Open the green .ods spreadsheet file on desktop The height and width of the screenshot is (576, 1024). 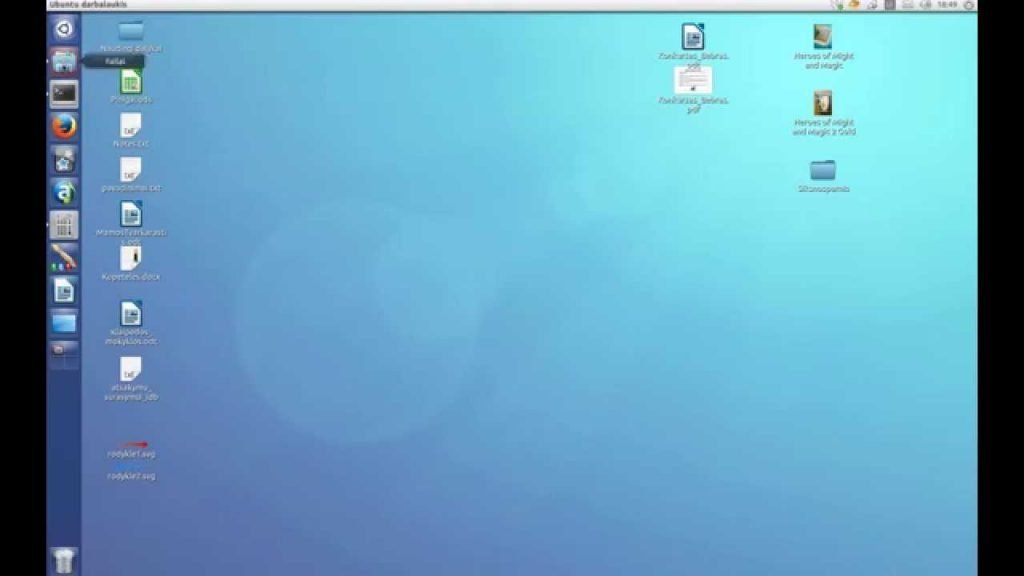(x=131, y=87)
